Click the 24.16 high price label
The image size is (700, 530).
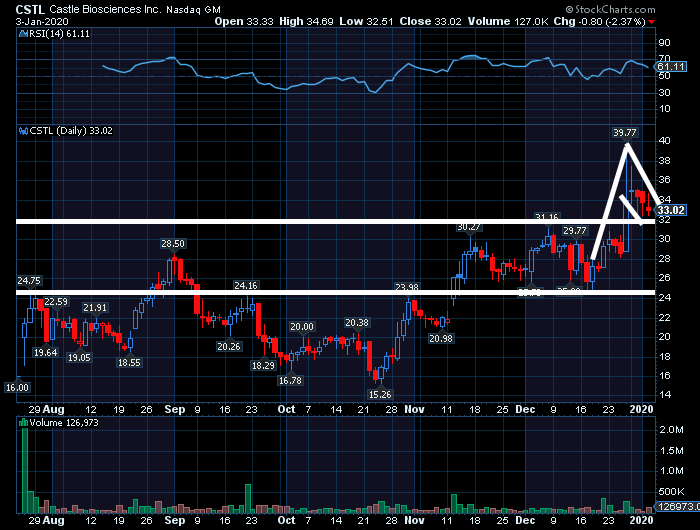(246, 285)
